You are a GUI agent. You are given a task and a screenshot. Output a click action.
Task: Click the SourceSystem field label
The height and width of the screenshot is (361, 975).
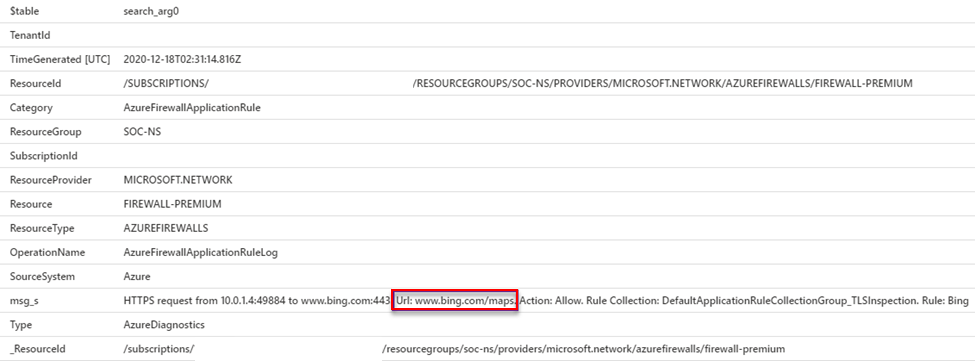click(x=41, y=276)
